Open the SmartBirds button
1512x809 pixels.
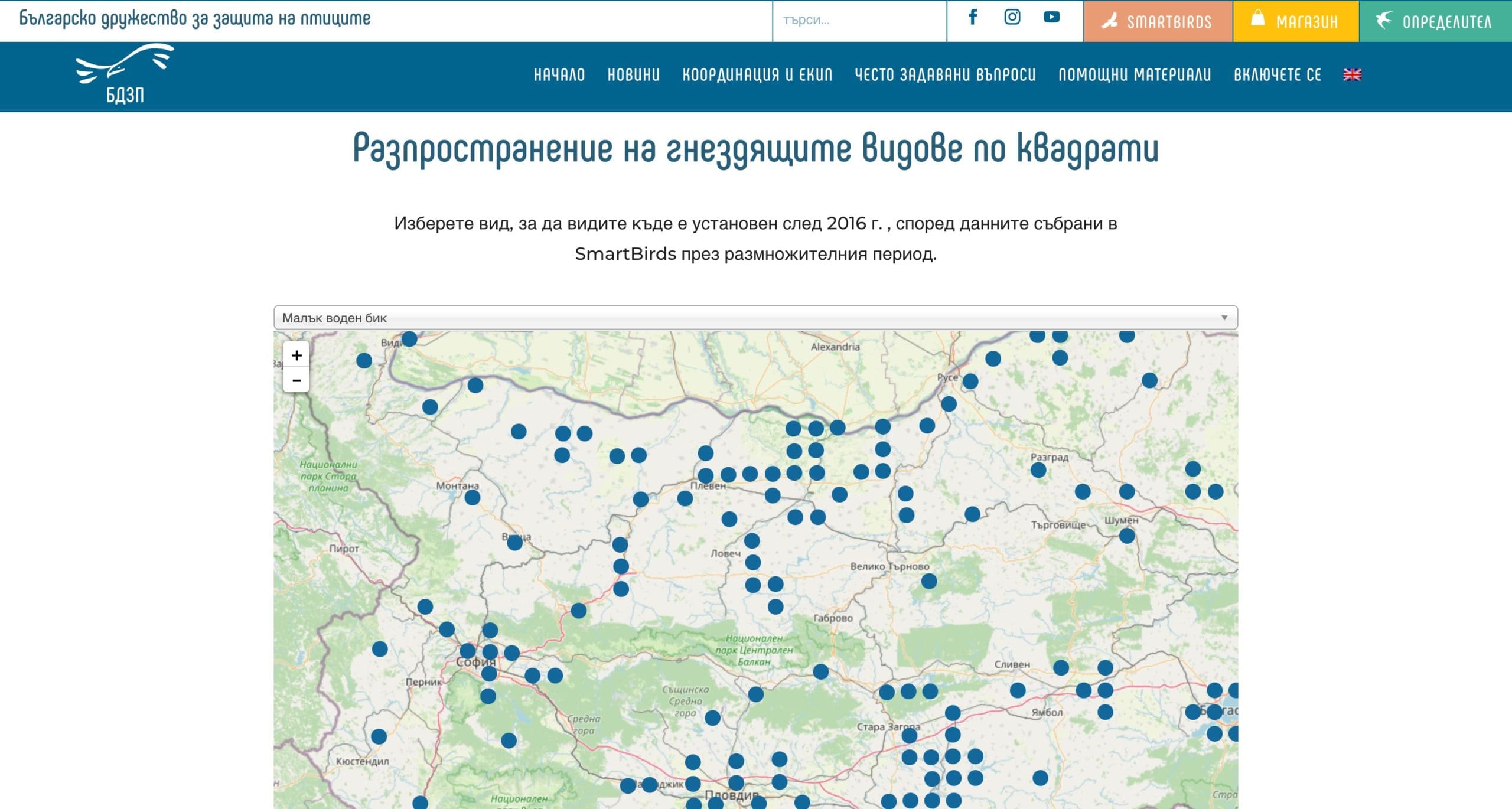pyautogui.click(x=1158, y=22)
